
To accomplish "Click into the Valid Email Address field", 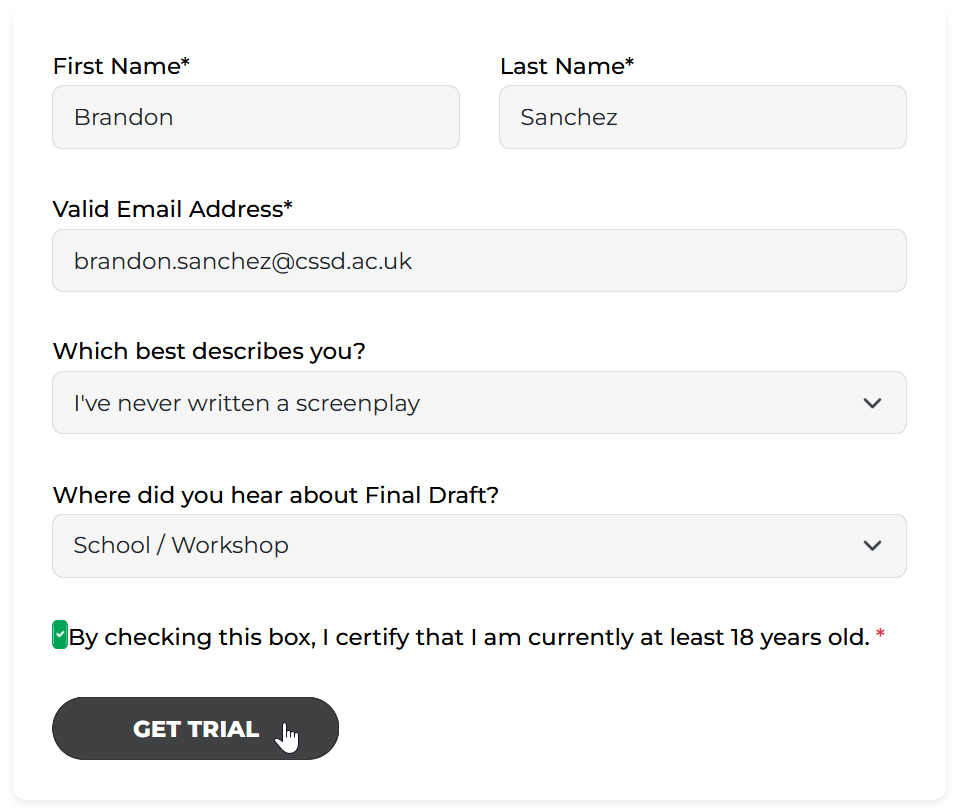I will pos(479,261).
